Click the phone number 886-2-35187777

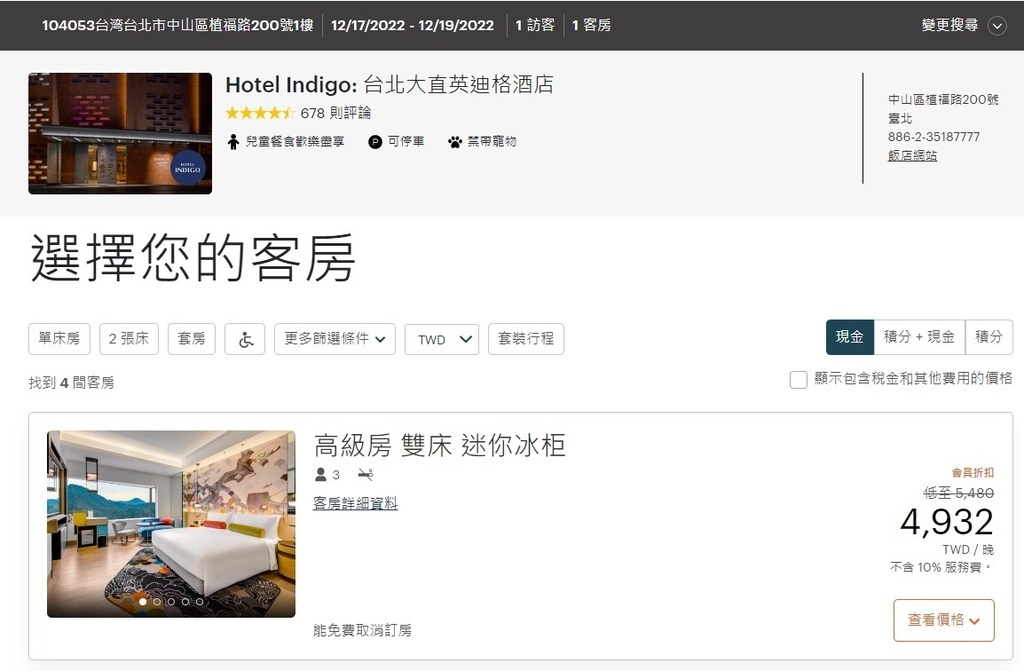click(933, 137)
